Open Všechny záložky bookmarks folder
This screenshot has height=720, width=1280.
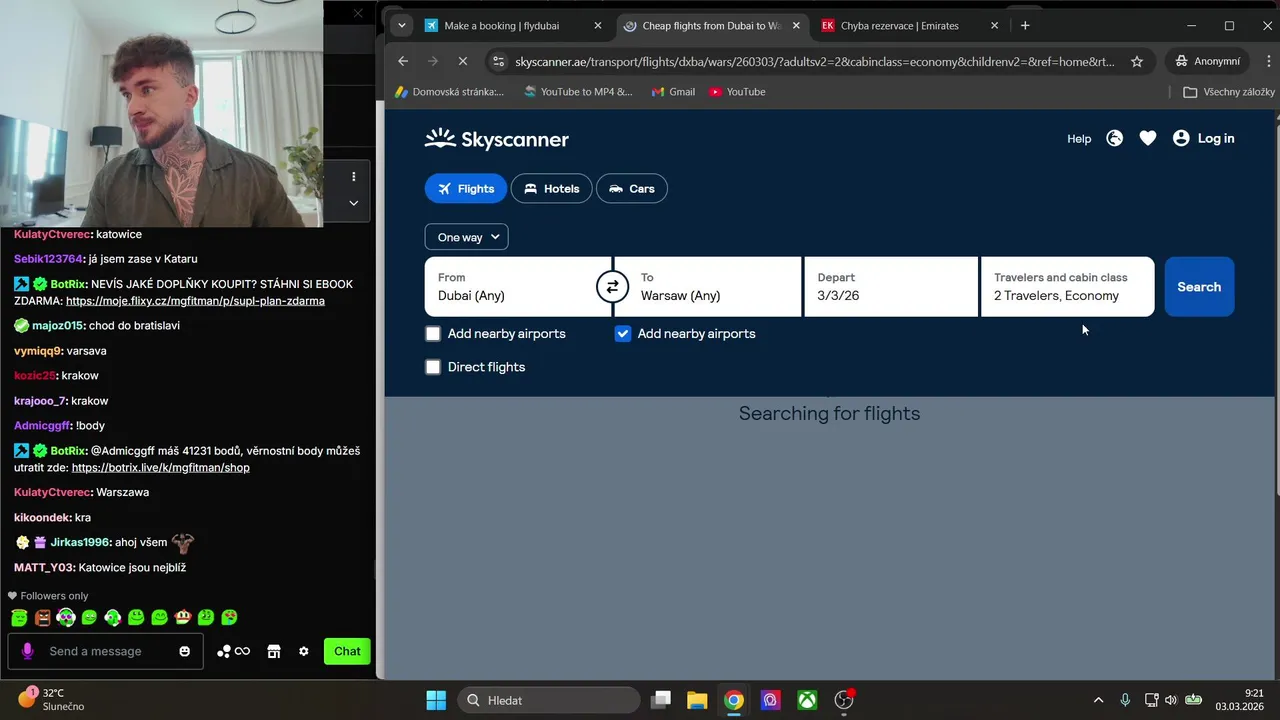point(1229,92)
